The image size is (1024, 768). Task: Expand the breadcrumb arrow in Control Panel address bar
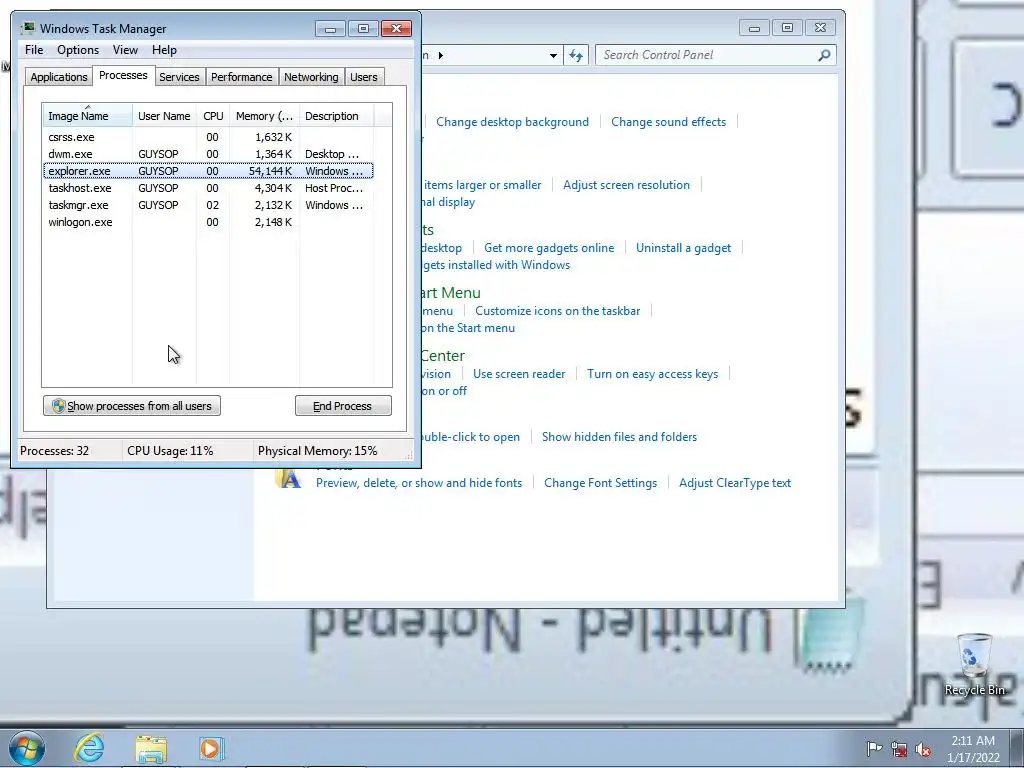pos(441,56)
